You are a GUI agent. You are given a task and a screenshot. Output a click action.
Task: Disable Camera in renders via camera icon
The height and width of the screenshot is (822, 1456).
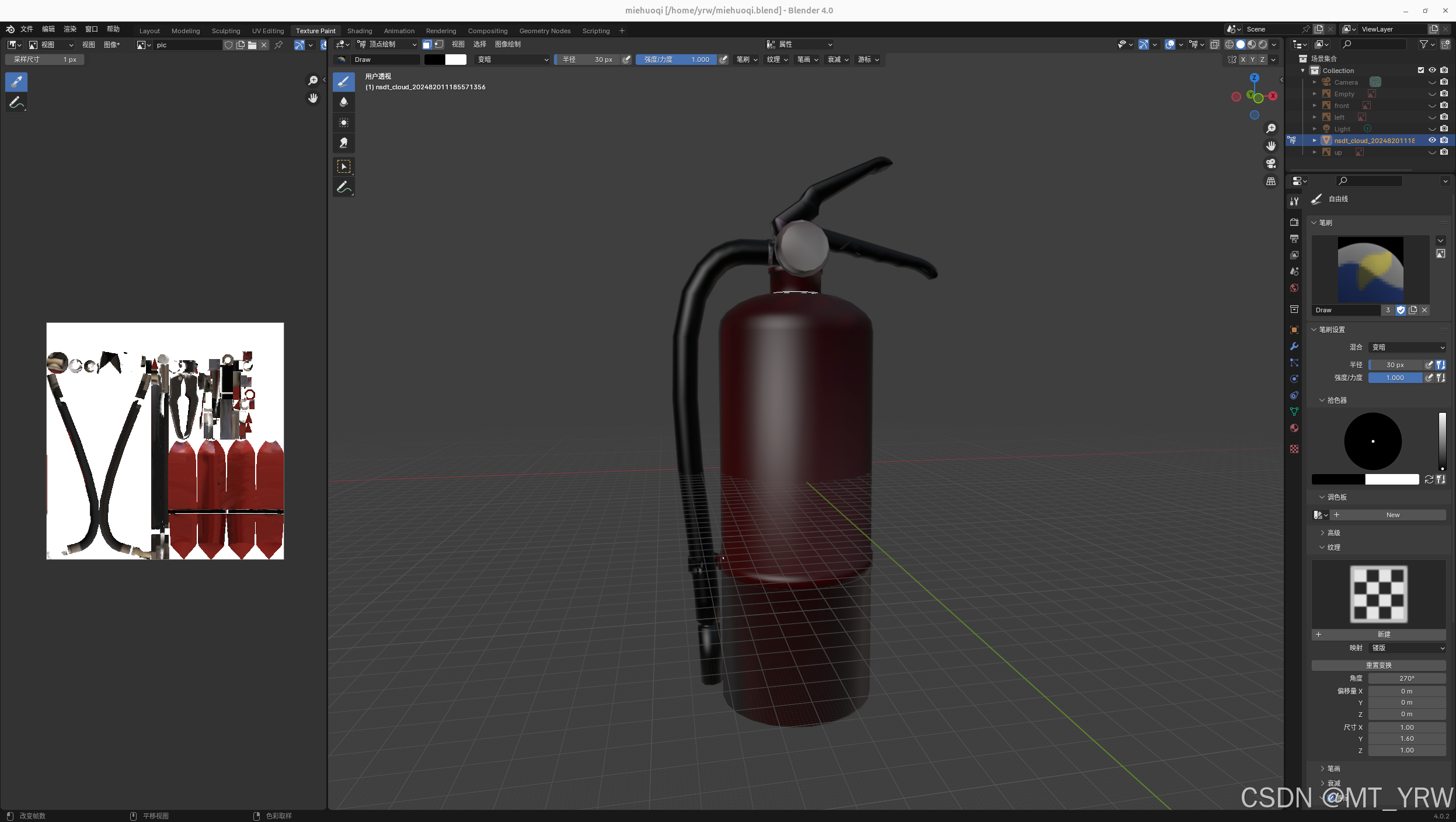pos(1444,82)
